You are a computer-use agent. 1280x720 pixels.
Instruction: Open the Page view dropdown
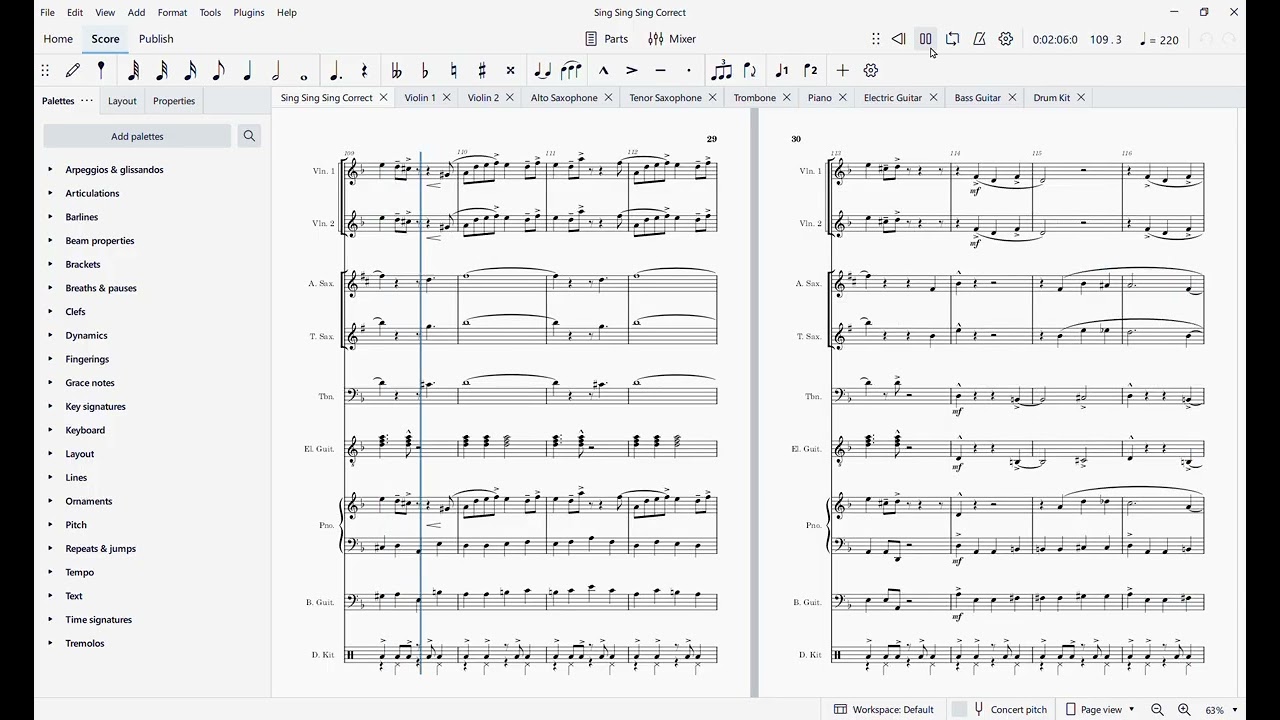(x=1100, y=710)
